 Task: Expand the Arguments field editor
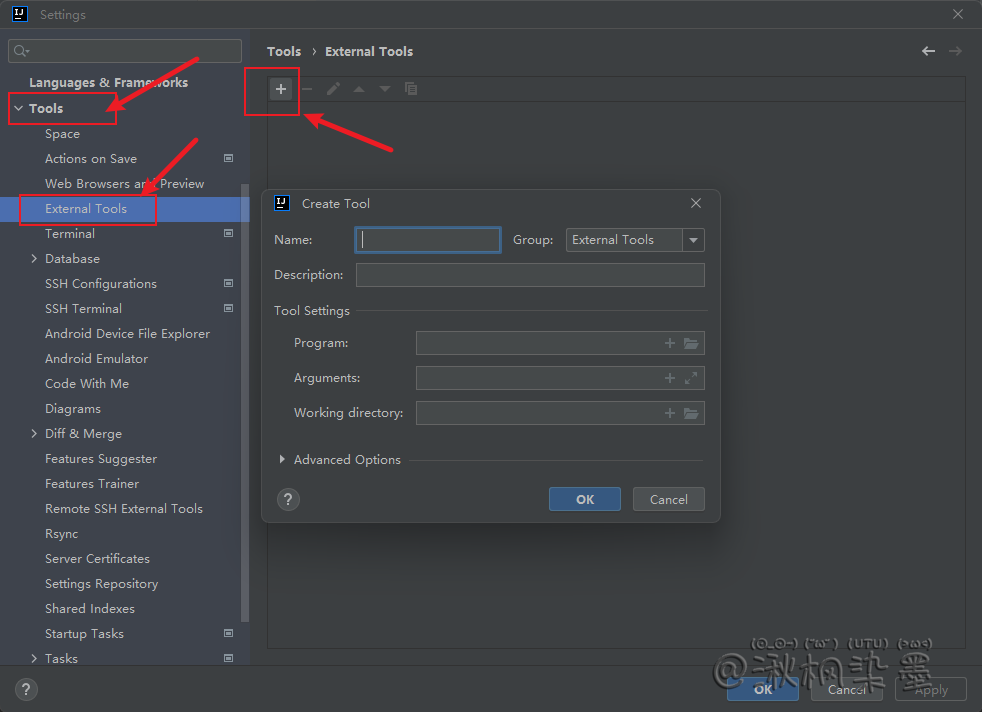click(x=691, y=379)
